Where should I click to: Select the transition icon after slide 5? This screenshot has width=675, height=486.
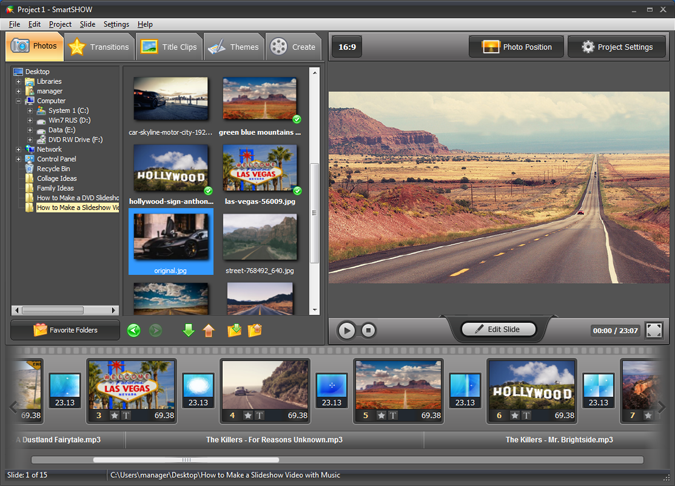tap(465, 390)
